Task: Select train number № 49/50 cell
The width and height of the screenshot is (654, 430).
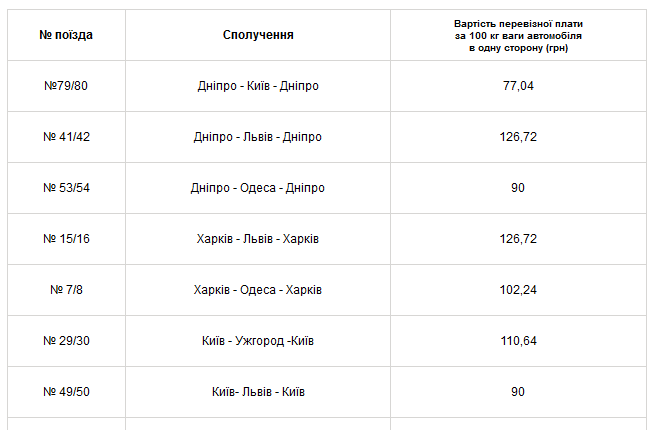Action: 66,392
